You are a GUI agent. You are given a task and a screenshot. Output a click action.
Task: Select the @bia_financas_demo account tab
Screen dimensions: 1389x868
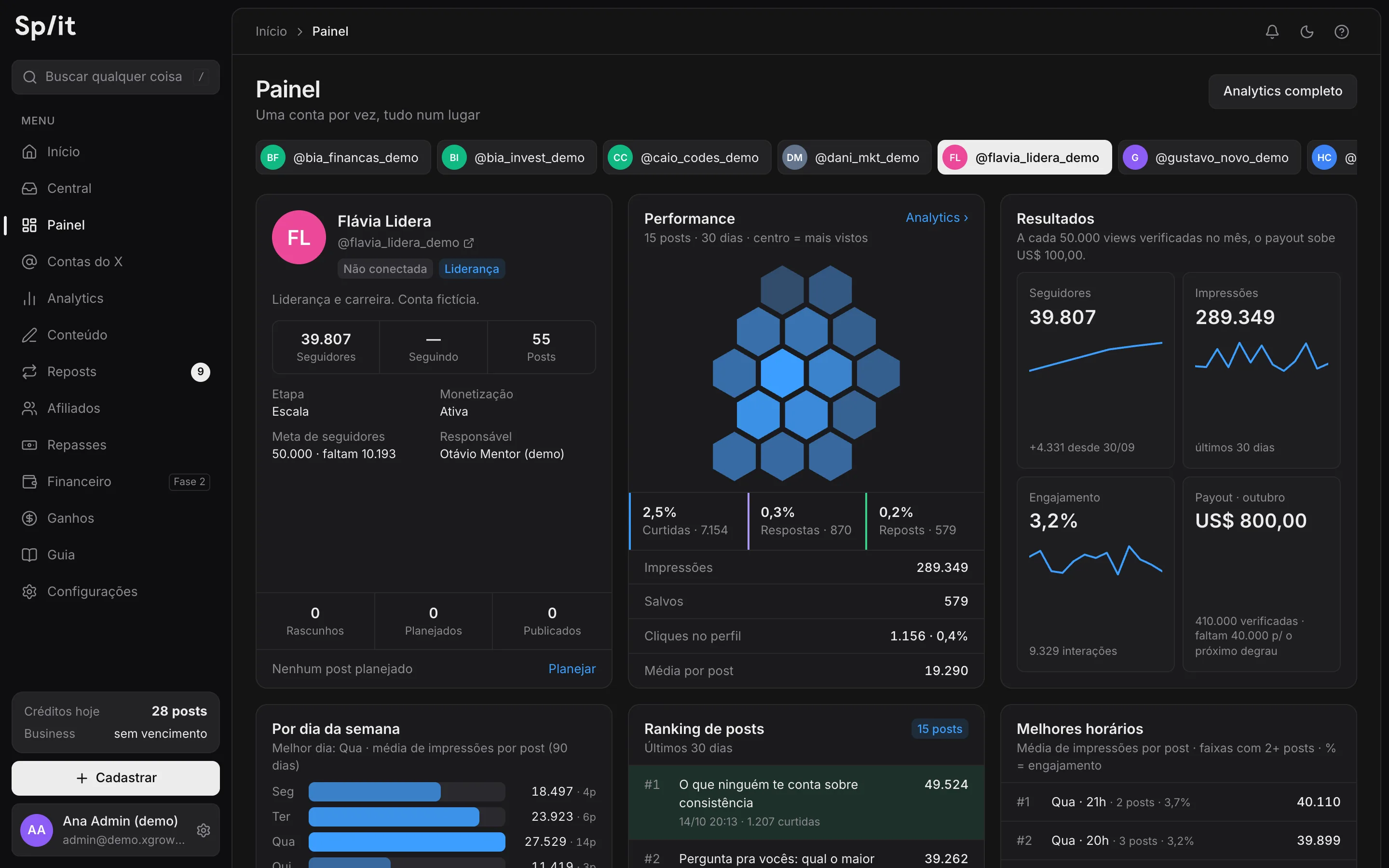343,157
